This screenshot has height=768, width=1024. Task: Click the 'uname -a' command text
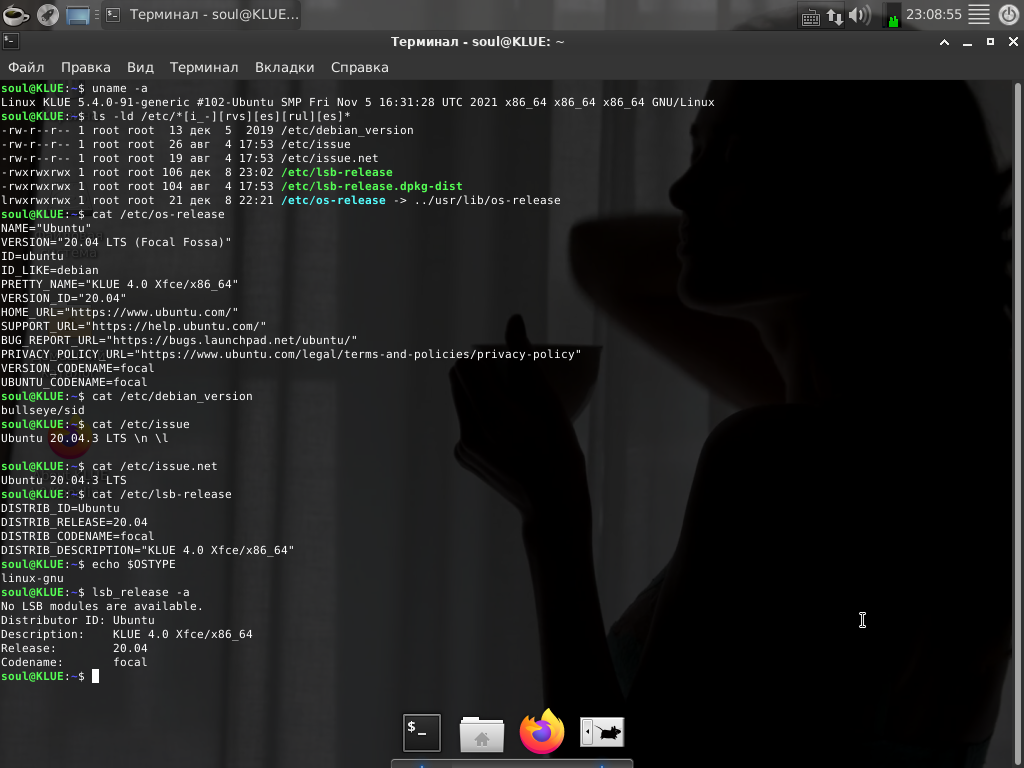(120, 88)
